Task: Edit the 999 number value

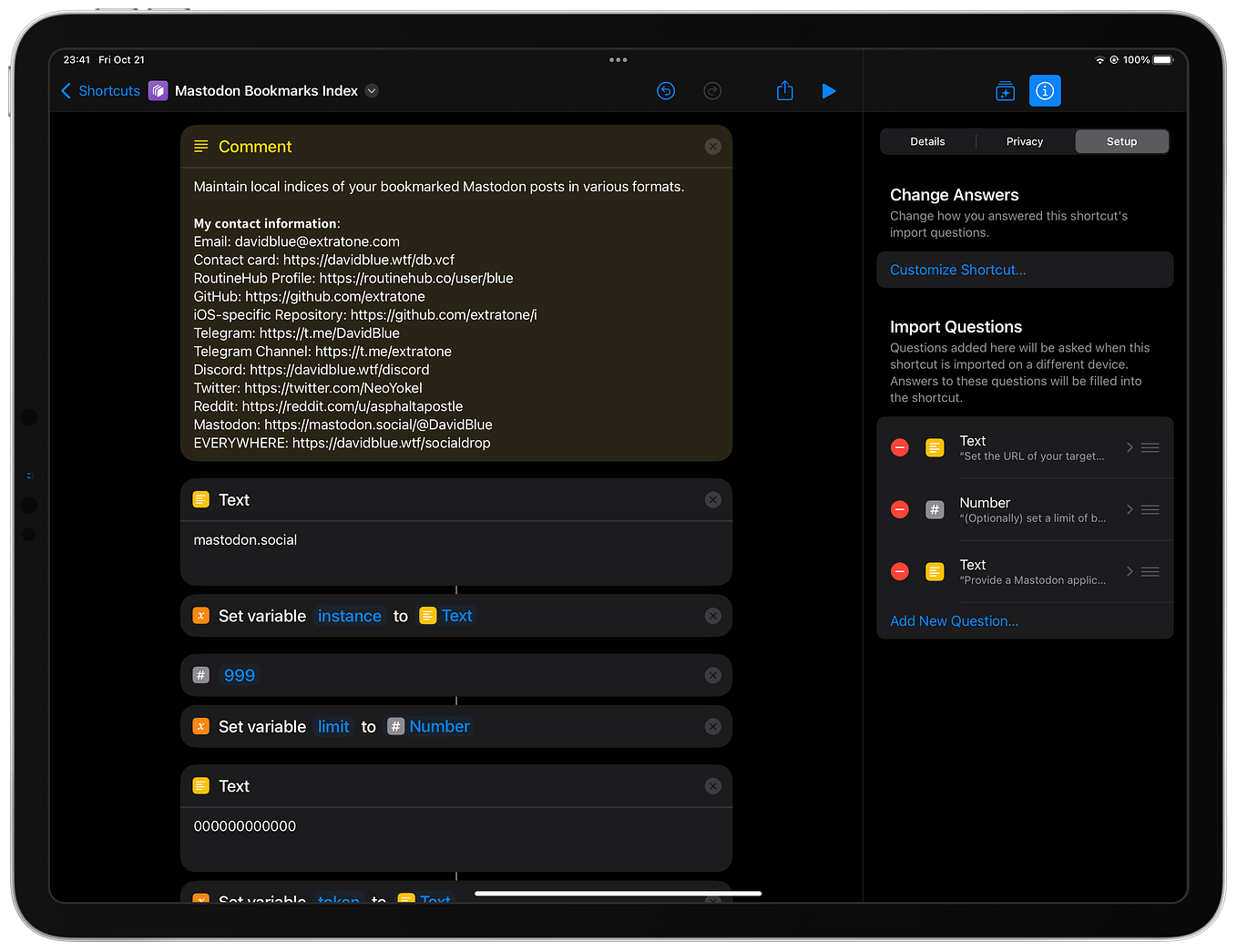Action: click(240, 675)
